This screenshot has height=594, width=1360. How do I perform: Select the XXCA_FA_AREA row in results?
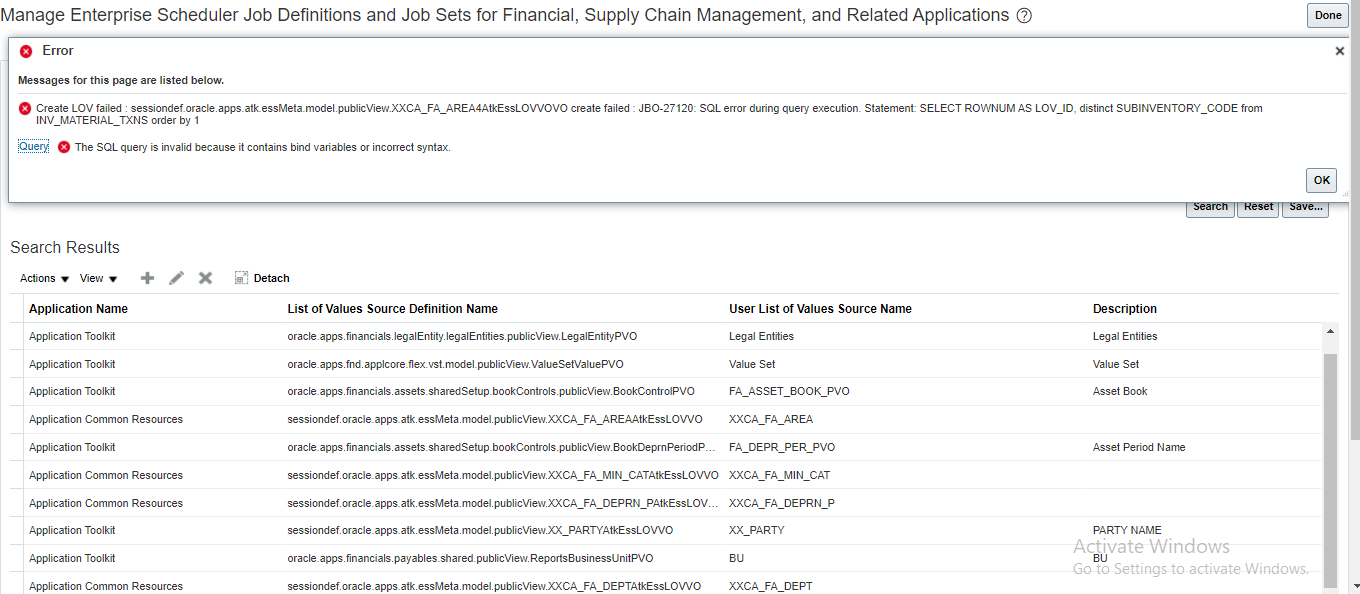[500, 419]
